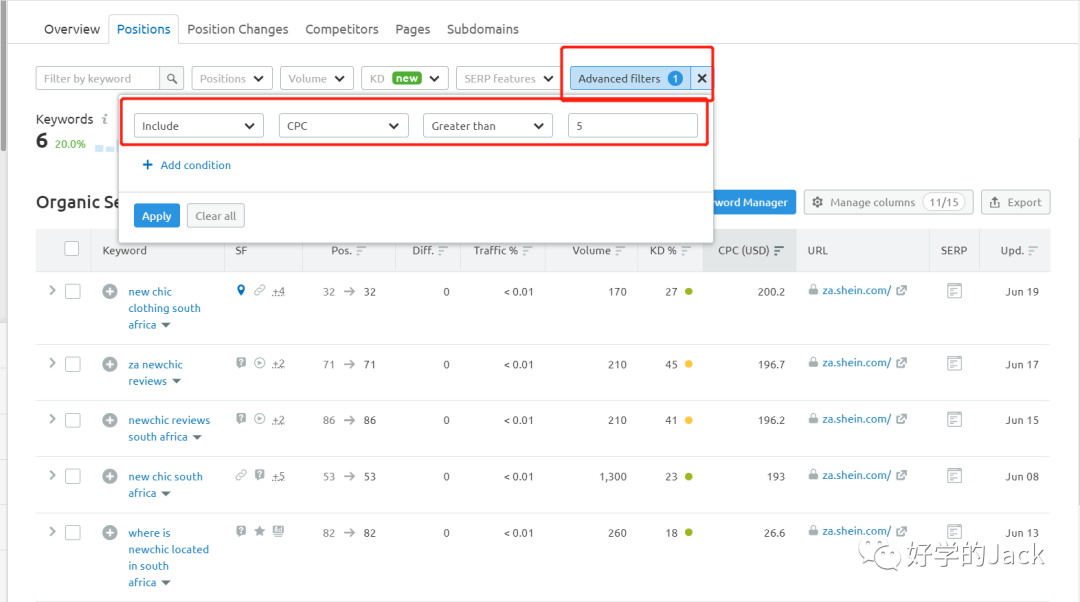The image size is (1080, 602).
Task: Expand row for new chic south africa
Action: 52,475
